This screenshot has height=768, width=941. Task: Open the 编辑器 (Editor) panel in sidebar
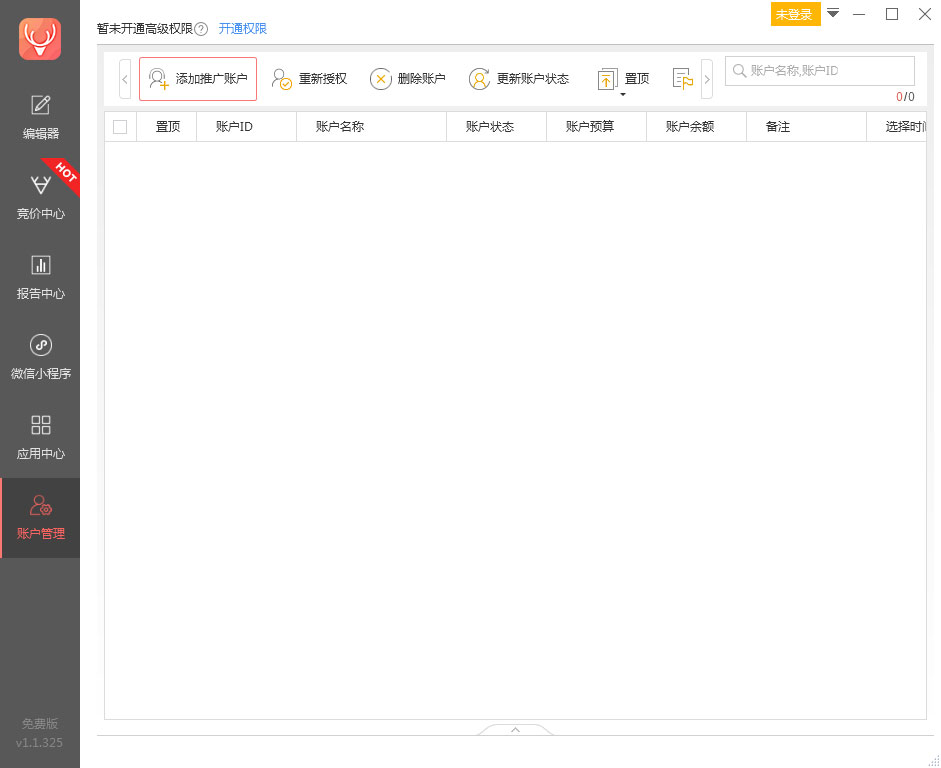[x=40, y=113]
